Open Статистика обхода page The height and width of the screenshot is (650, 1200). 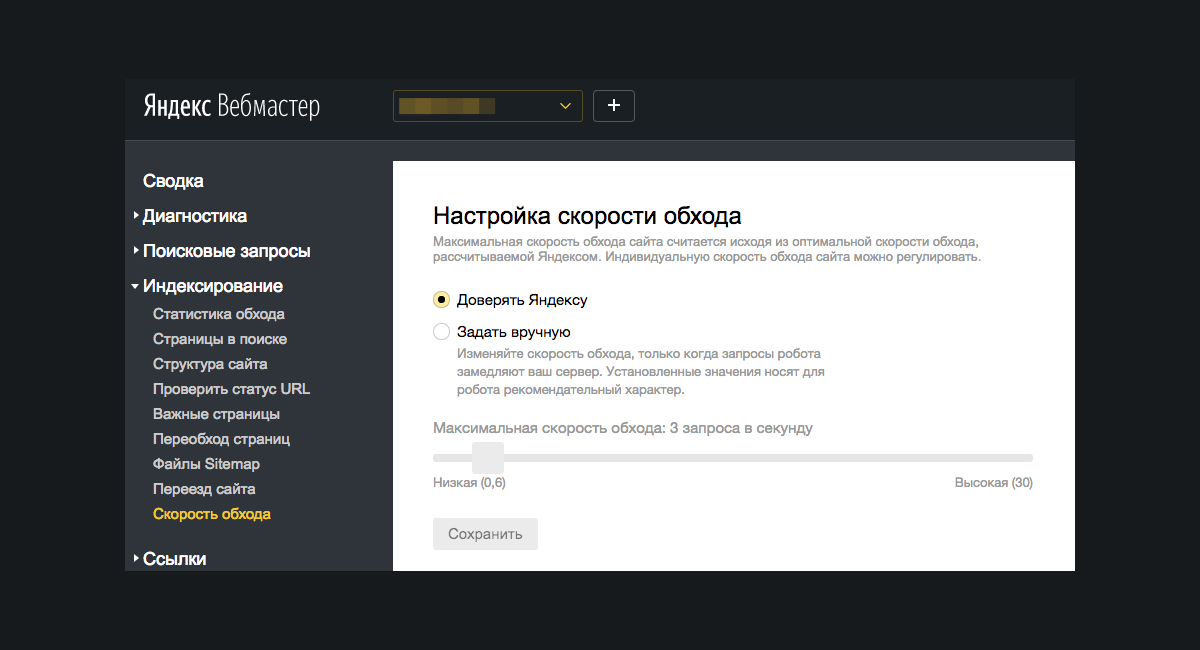tap(219, 314)
